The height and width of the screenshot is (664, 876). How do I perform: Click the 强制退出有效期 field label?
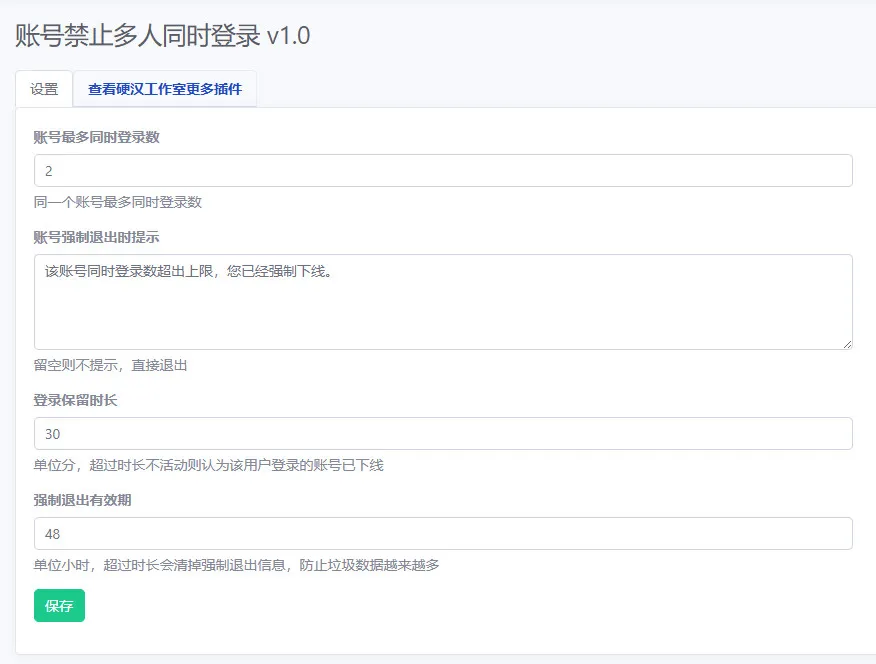pyautogui.click(x=83, y=500)
